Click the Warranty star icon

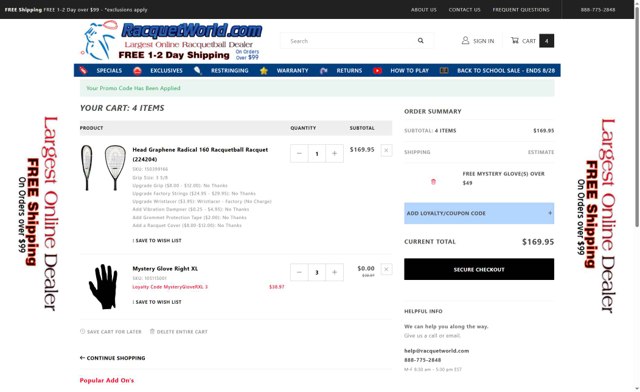[x=264, y=71]
